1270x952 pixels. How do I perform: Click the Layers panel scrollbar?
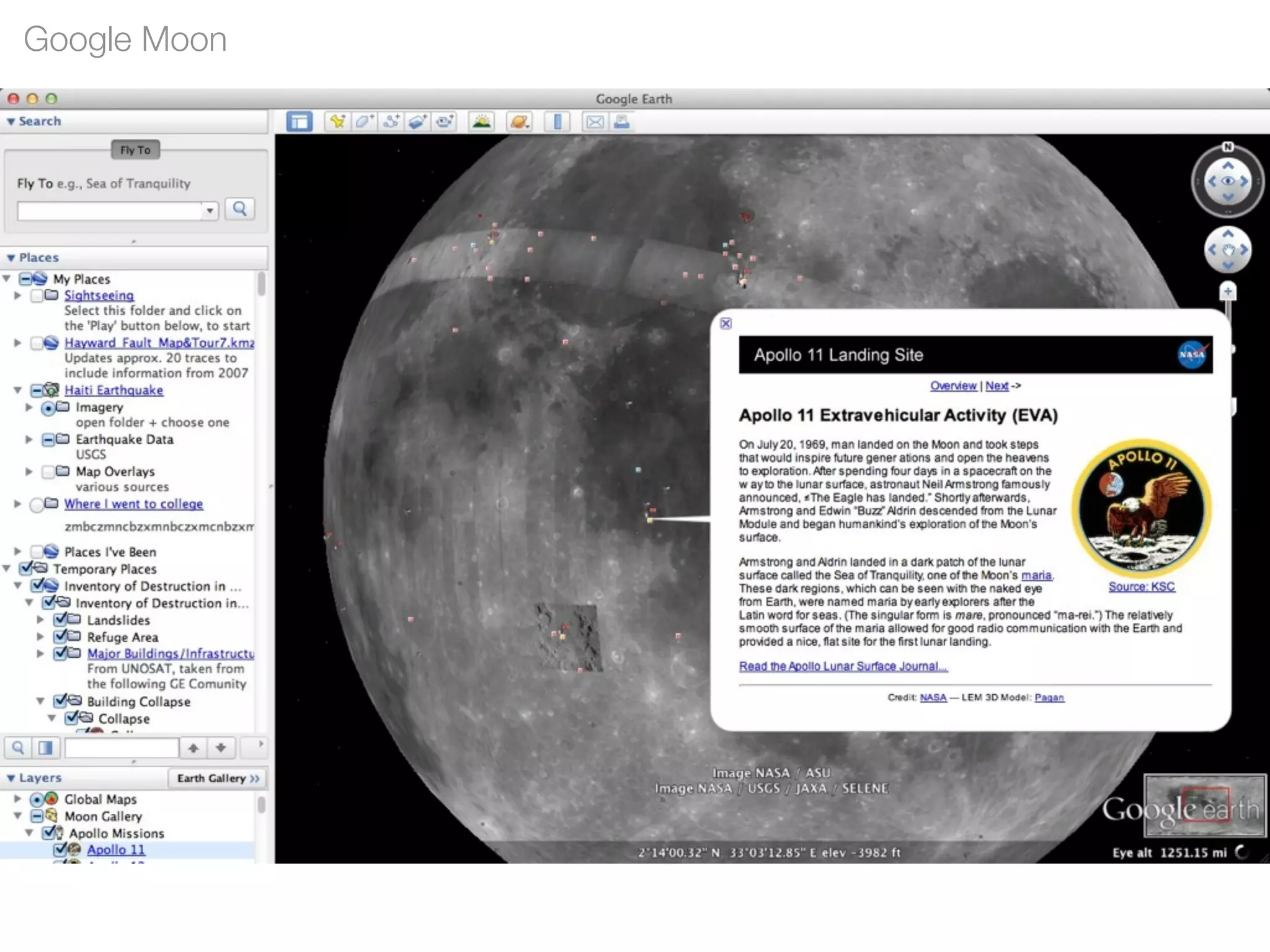tap(262, 804)
